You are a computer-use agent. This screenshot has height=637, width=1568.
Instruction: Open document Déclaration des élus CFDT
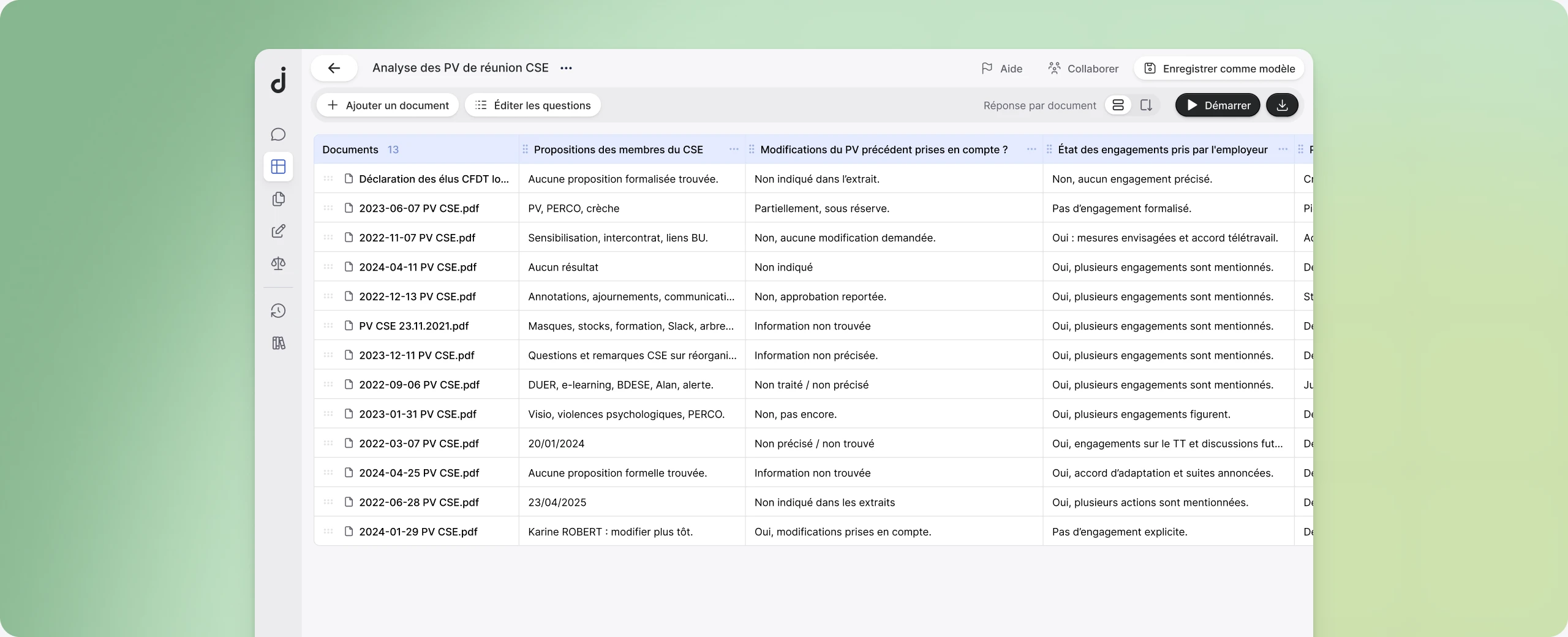pyautogui.click(x=434, y=179)
